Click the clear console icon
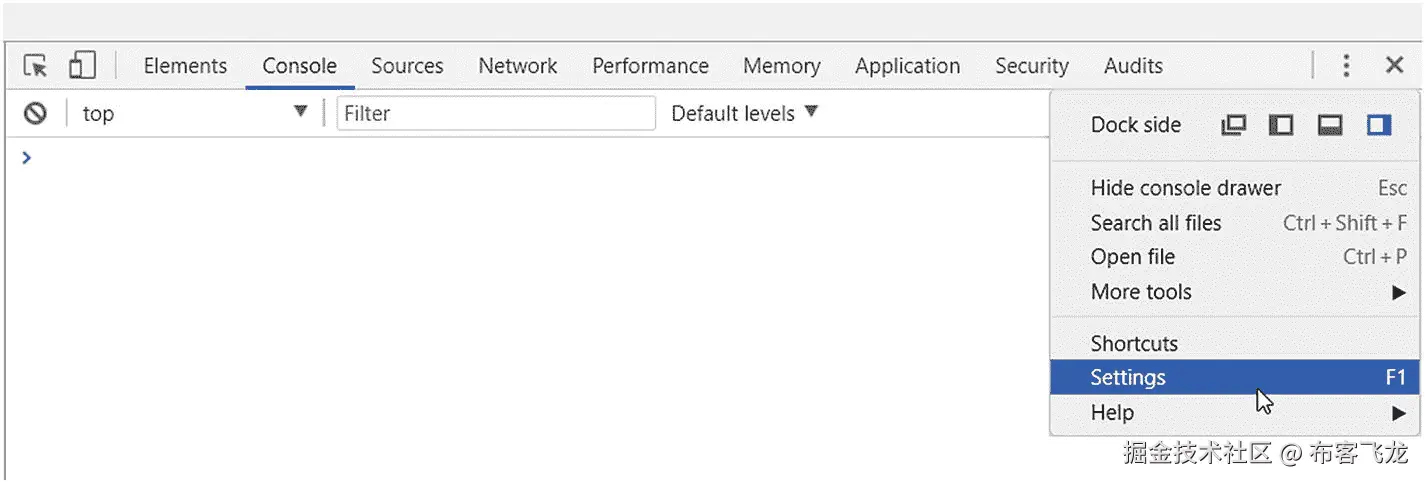Viewport: 1425px width, 483px height. click(x=36, y=113)
